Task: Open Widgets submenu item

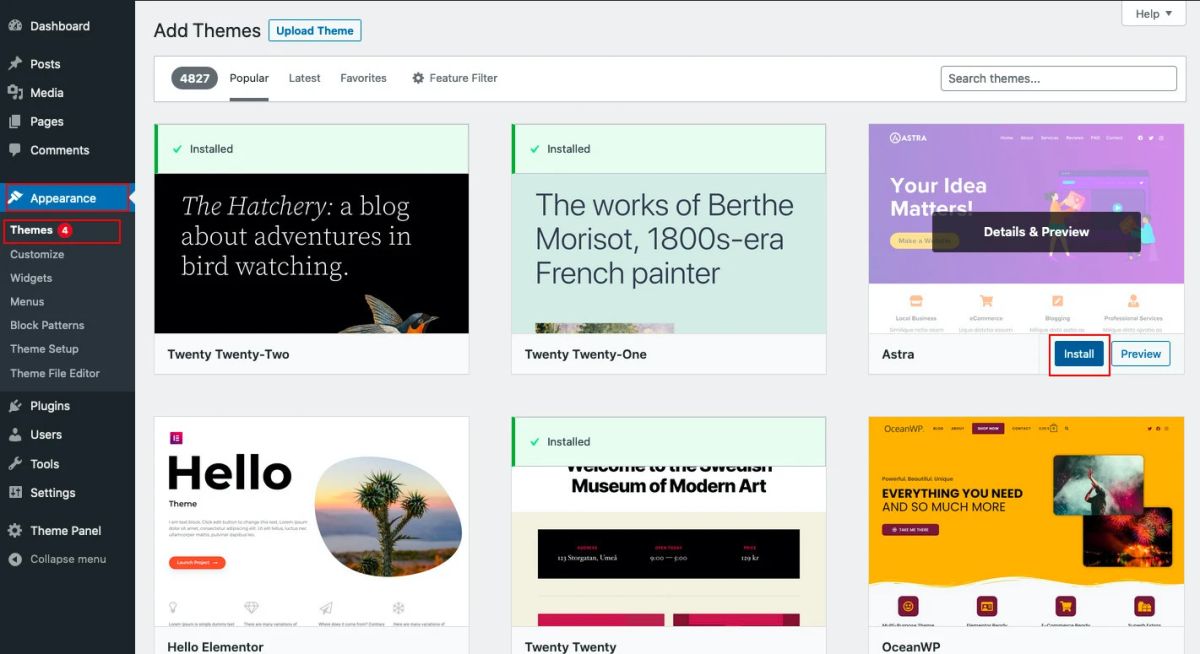Action: click(x=31, y=278)
